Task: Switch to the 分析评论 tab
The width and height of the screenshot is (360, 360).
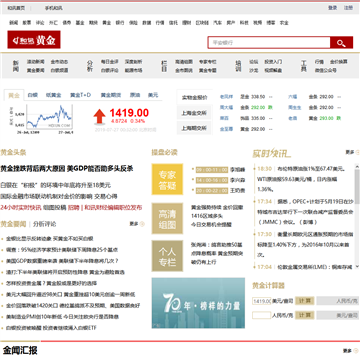Action: 45,224
